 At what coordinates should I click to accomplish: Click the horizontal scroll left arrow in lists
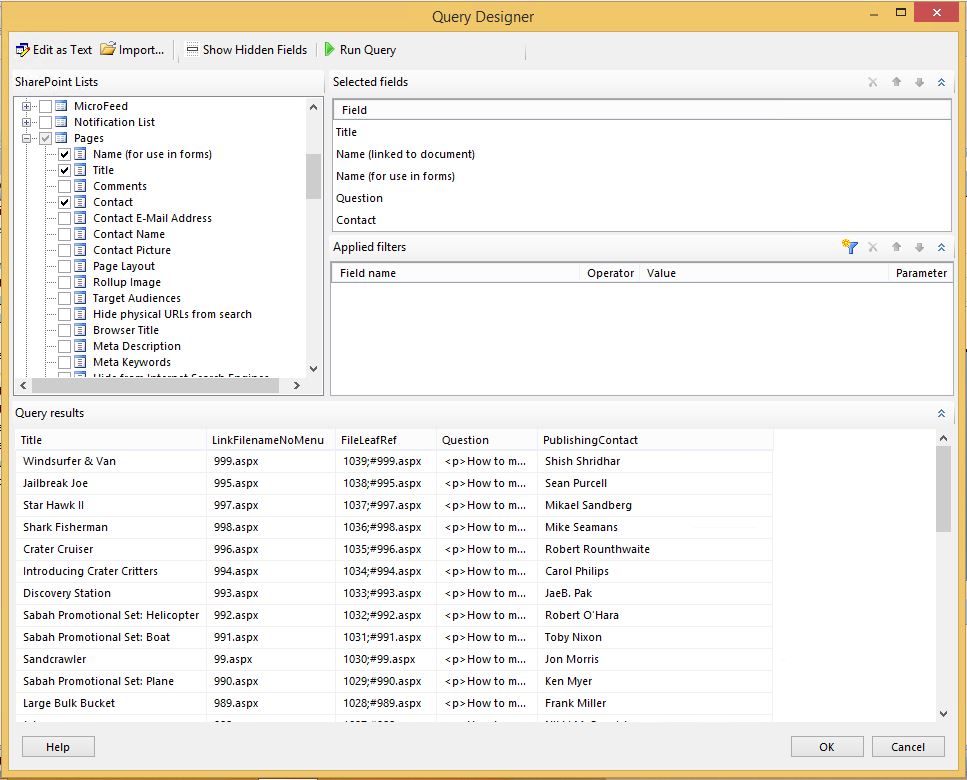tap(23, 385)
